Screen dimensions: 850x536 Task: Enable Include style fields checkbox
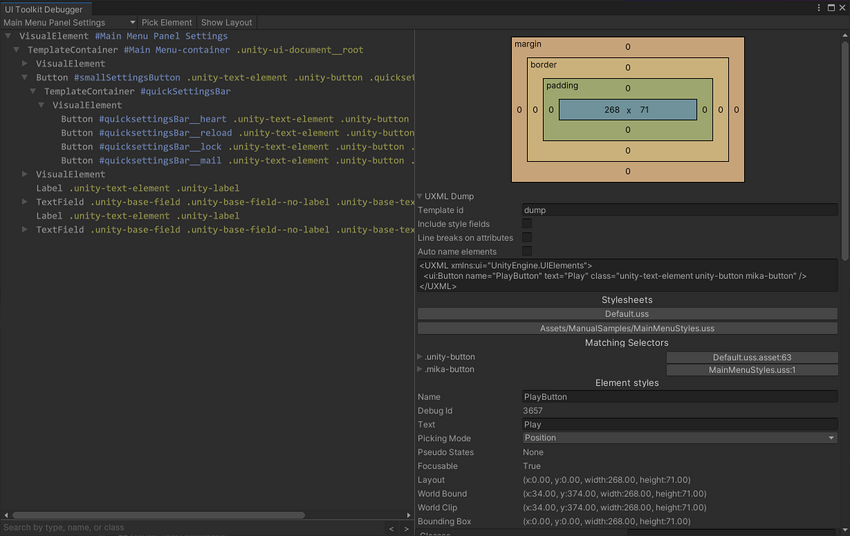pyautogui.click(x=527, y=224)
